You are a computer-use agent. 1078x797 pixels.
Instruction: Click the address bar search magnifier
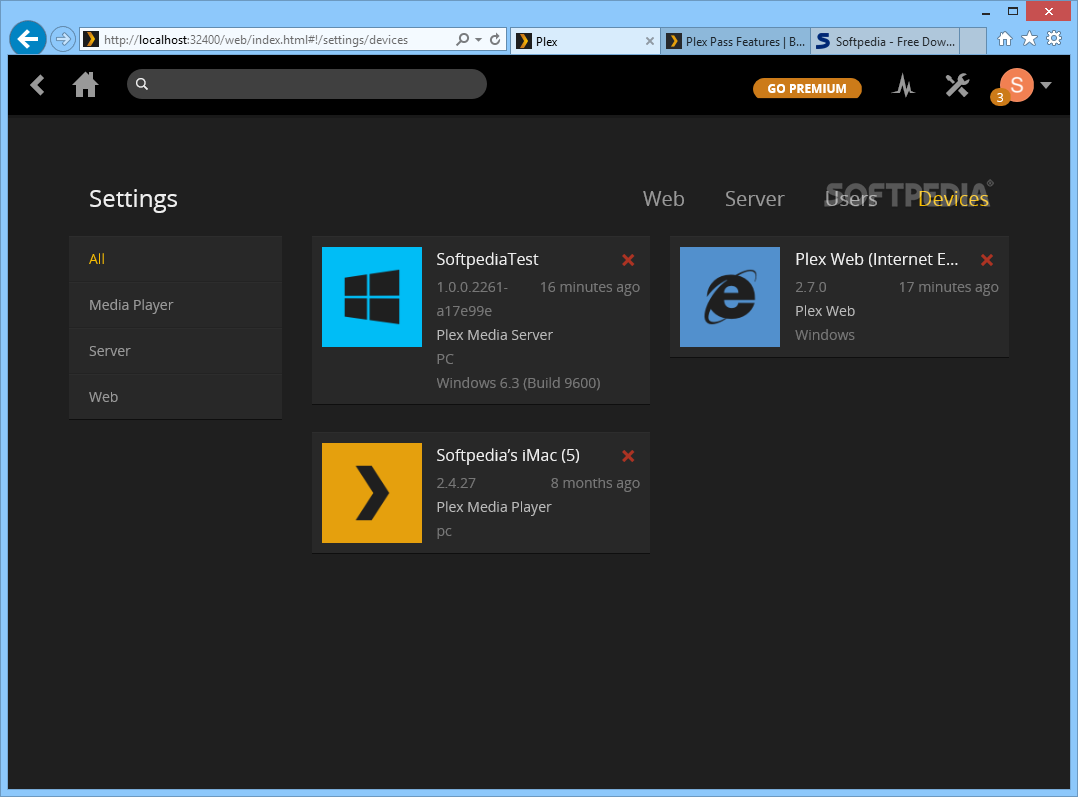click(463, 40)
